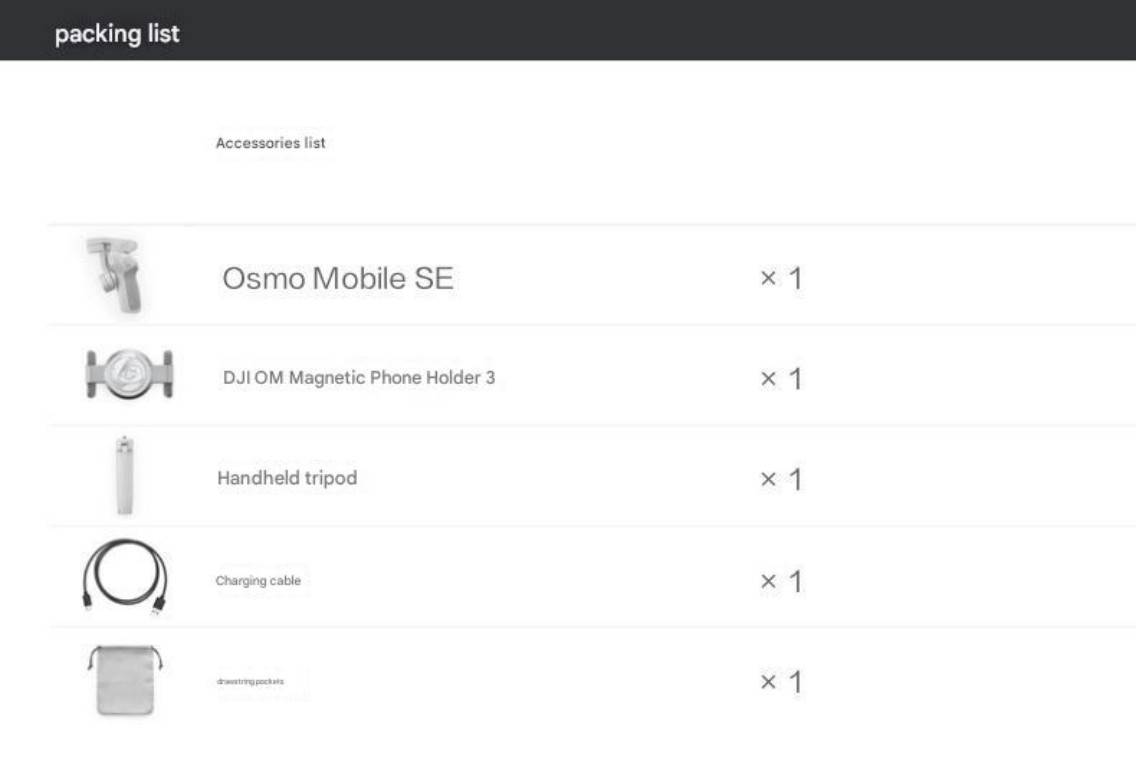Click the coiled charging cable image
This screenshot has width=1136, height=779.
click(125, 577)
